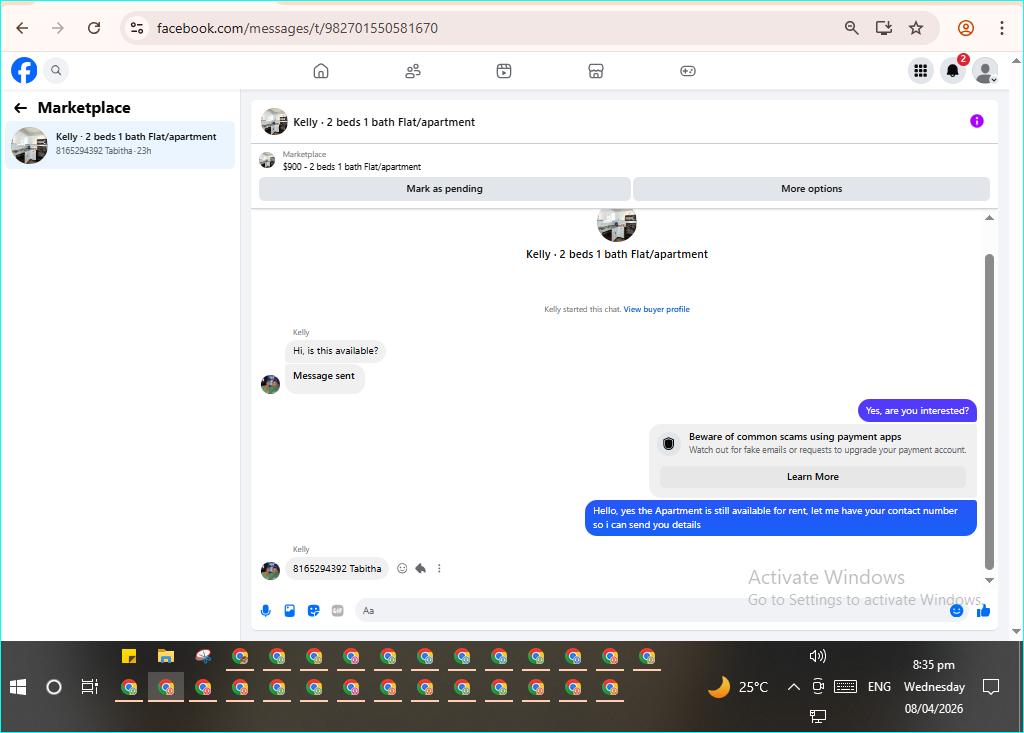Open the Marketplace storefront icon
Screen dimensions: 1024x733
pyautogui.click(x=596, y=71)
